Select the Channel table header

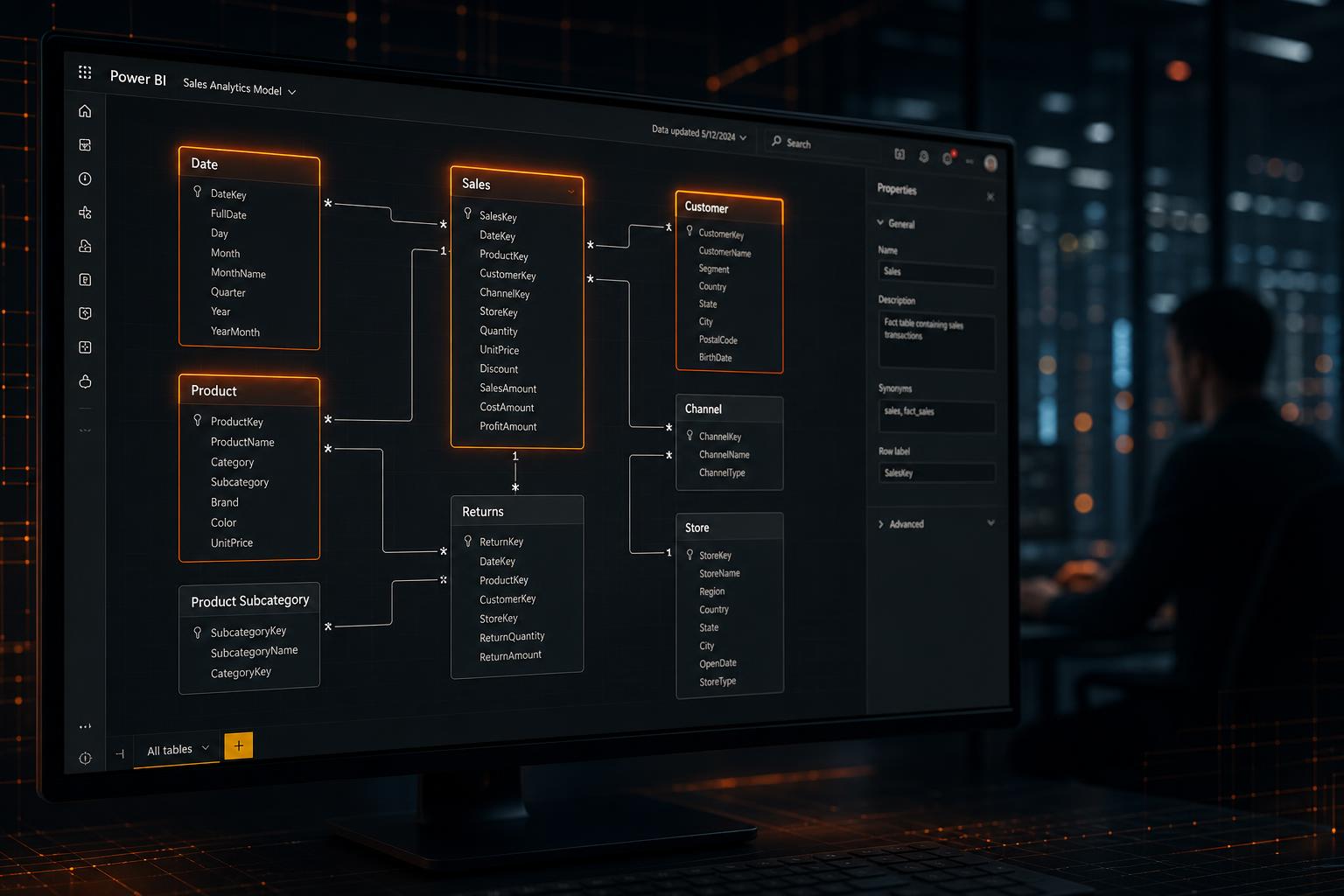click(730, 409)
